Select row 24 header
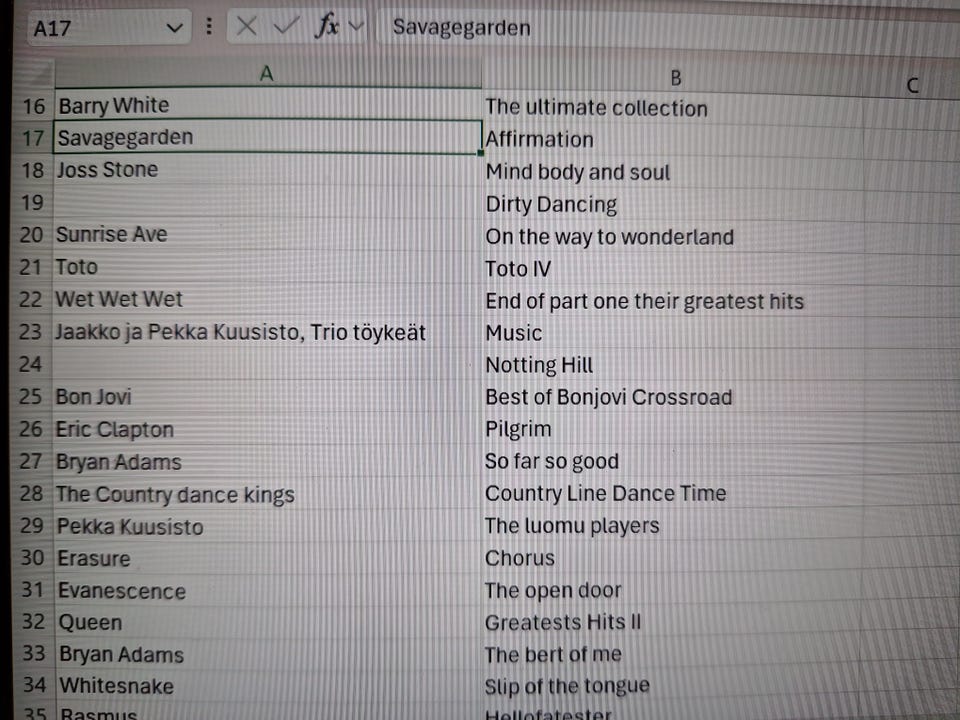960x720 pixels. coord(31,364)
